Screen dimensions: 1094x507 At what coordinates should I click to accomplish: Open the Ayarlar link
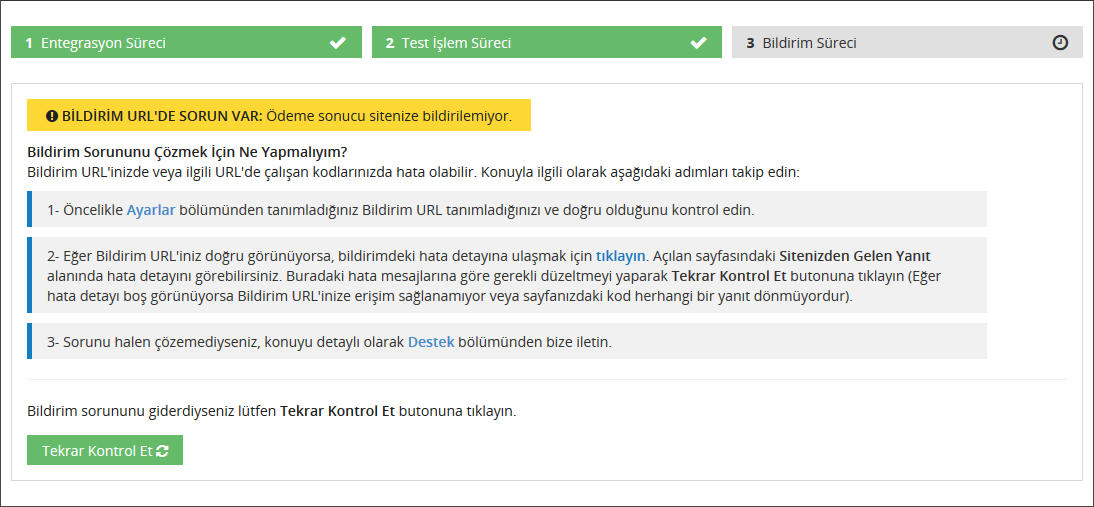point(151,210)
